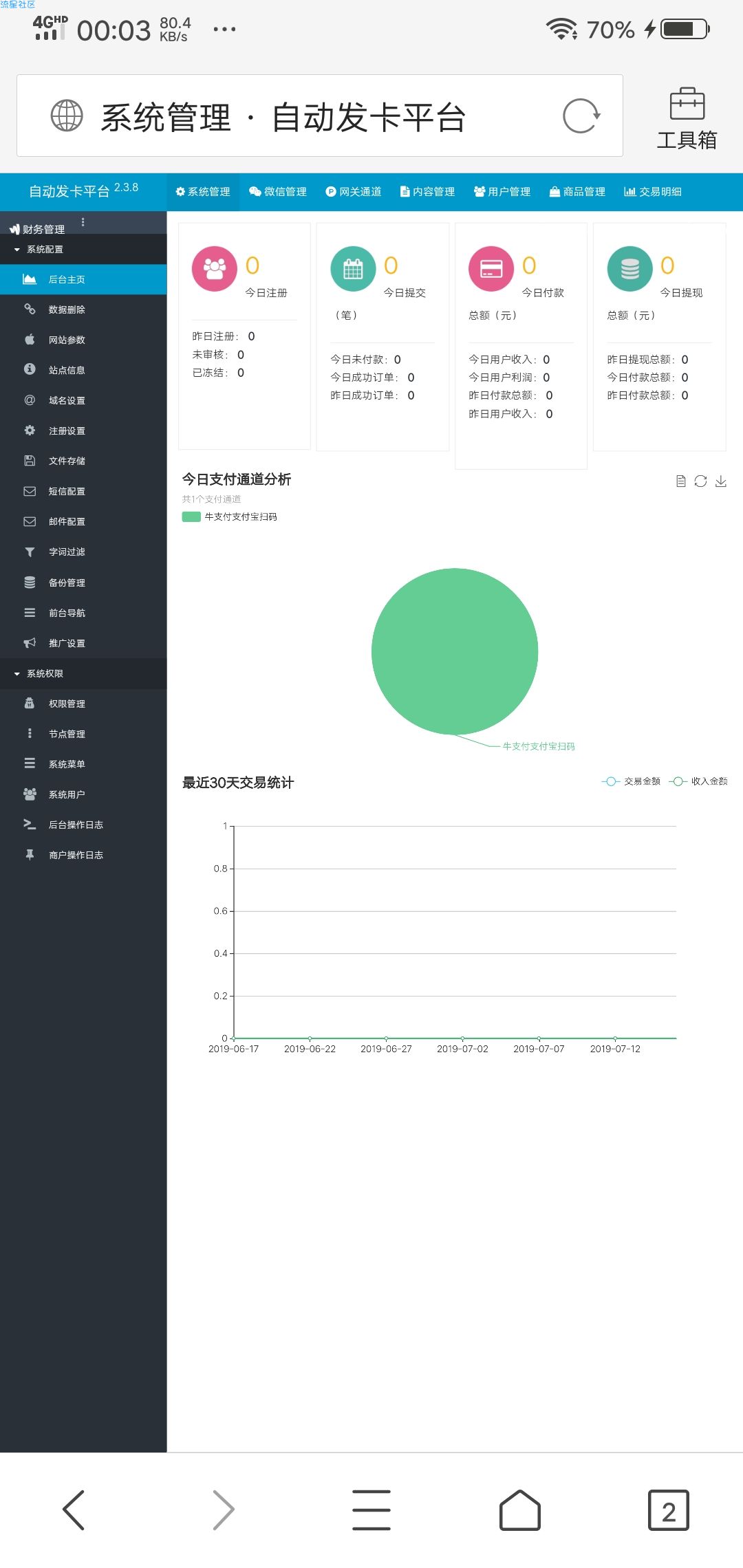Go back with the browser back arrow
This screenshot has height=1568, width=743.
pos(74,1510)
